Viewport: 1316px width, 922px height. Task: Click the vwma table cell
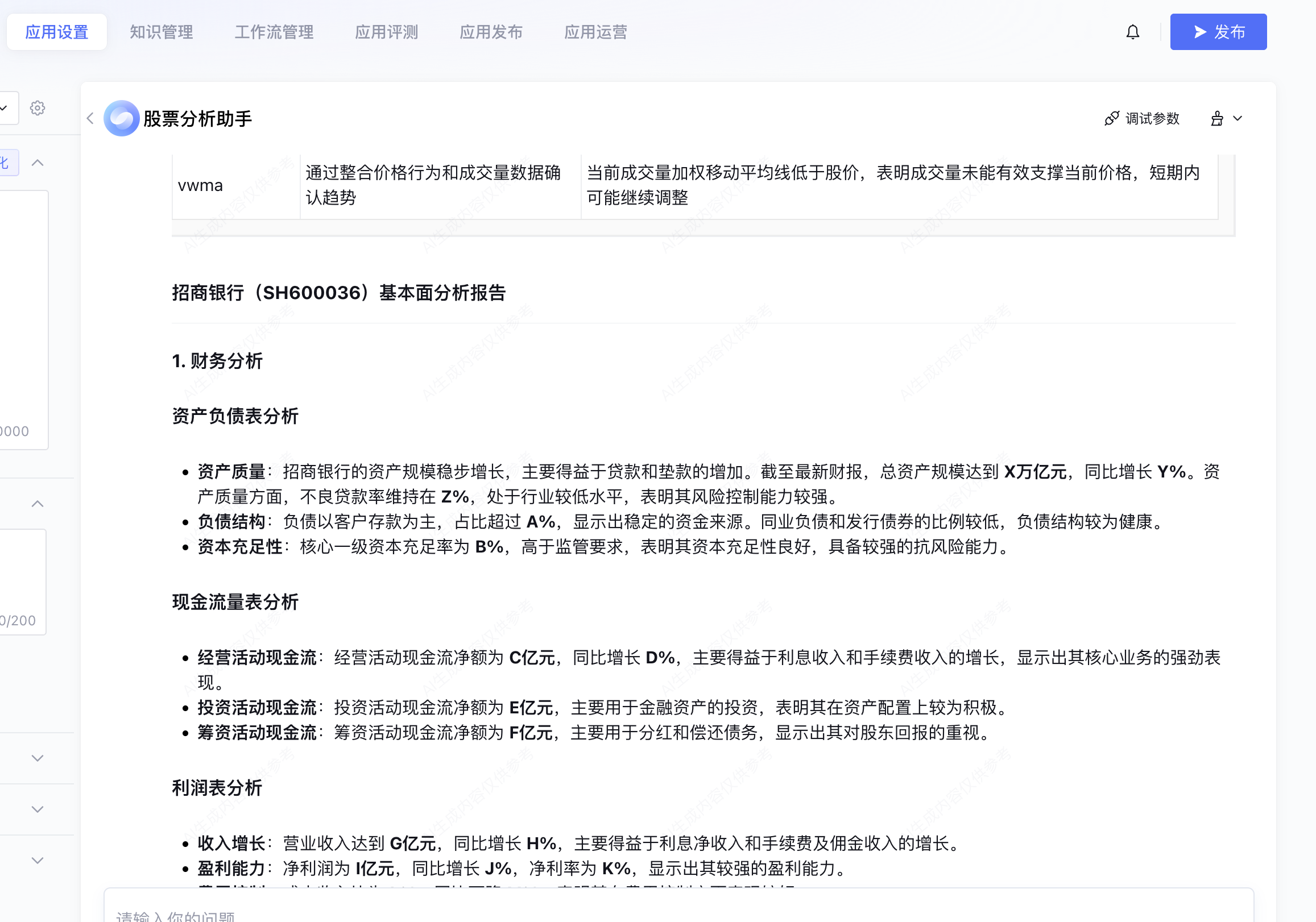click(x=235, y=186)
